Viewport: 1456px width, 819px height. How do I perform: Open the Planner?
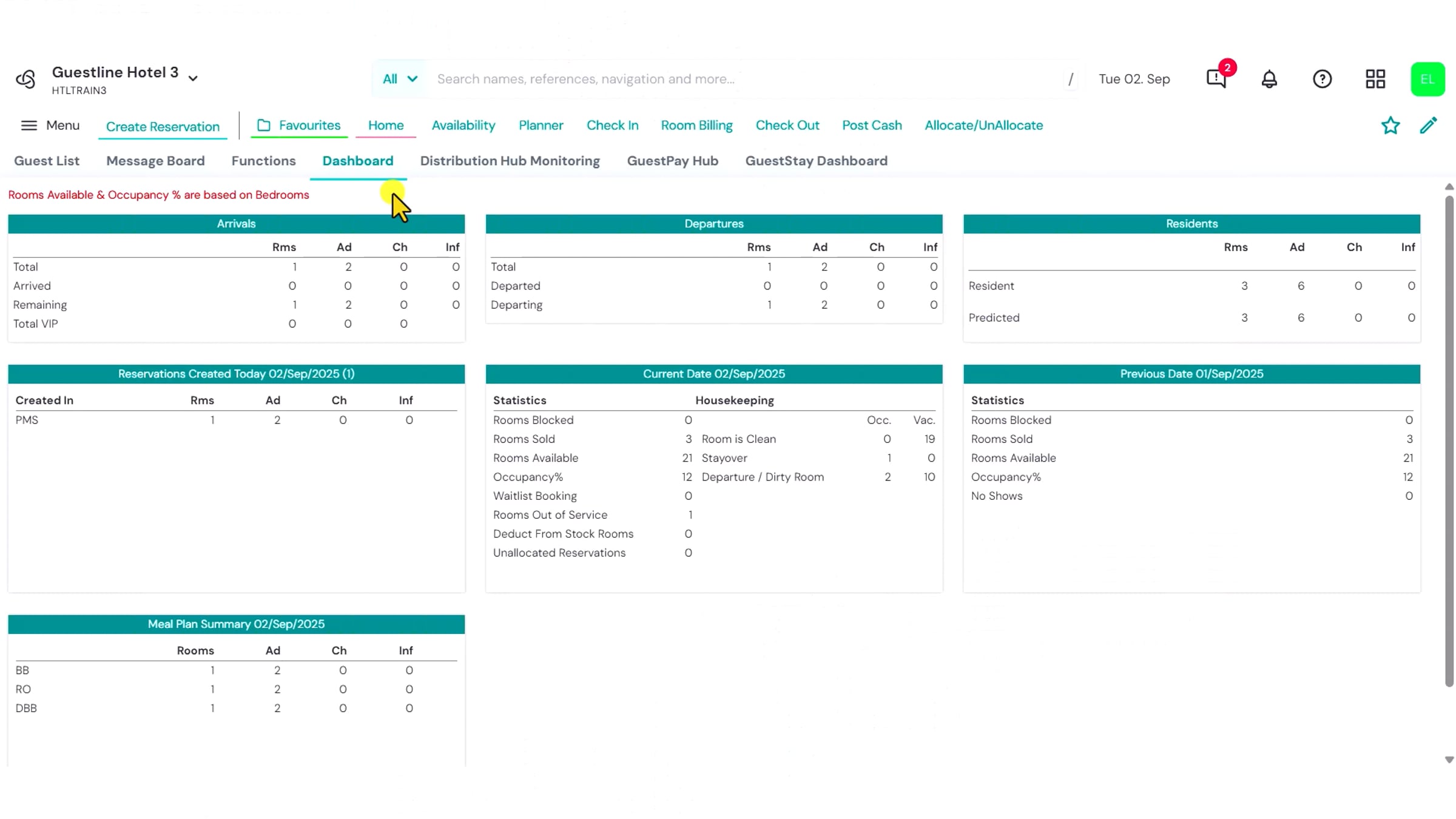(541, 125)
